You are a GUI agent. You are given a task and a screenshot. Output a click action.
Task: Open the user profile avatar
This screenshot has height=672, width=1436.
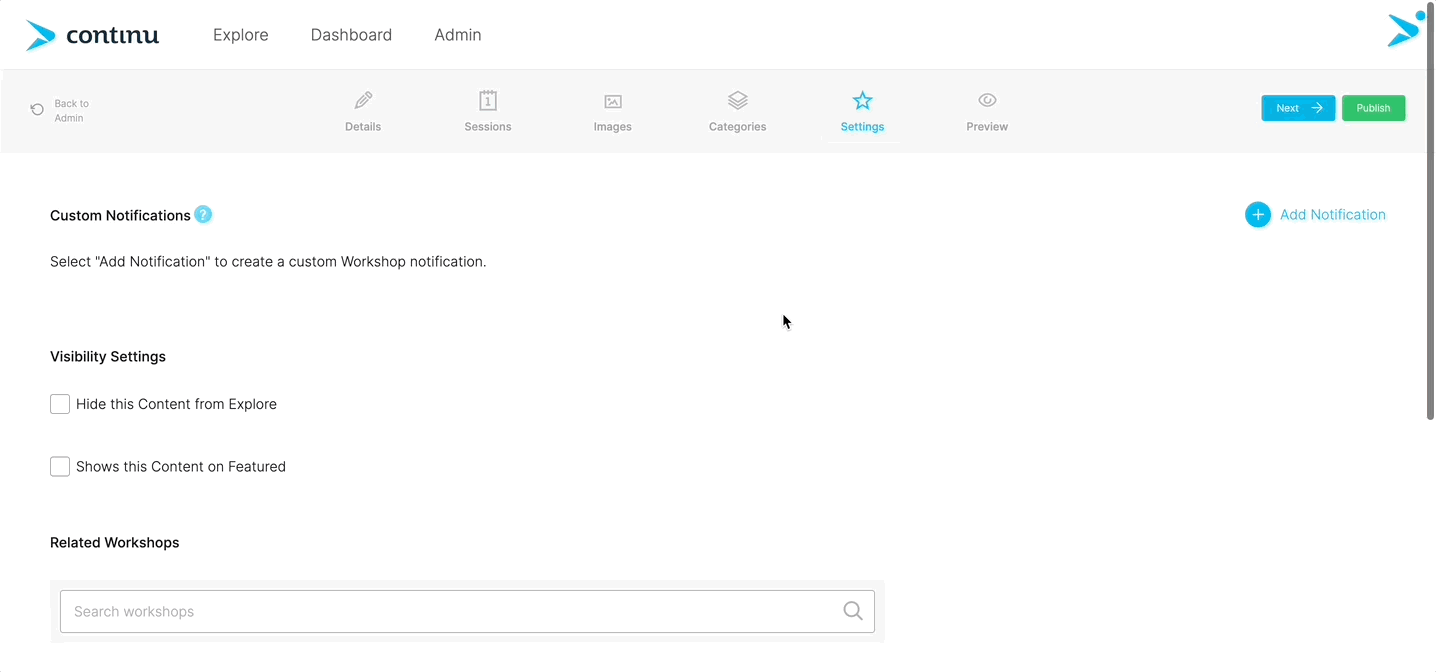click(1405, 29)
